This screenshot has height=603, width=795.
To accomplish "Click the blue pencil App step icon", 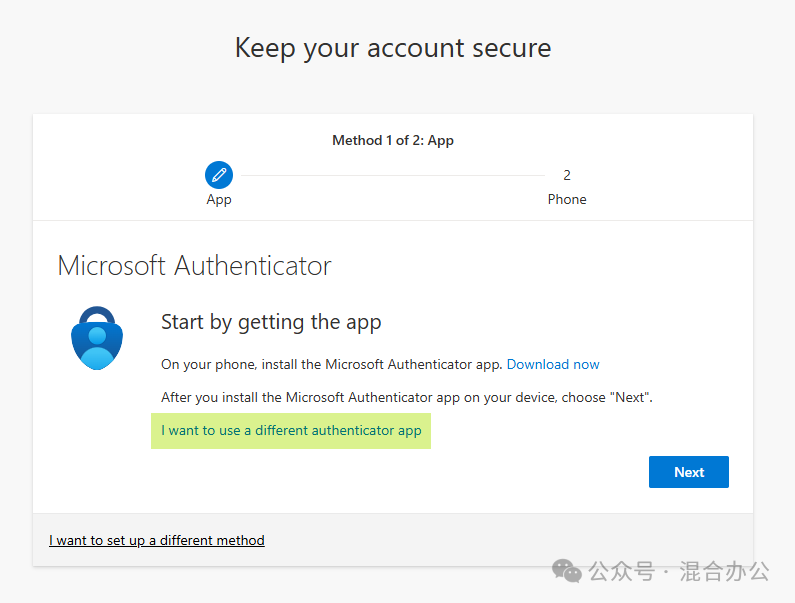I will point(219,175).
